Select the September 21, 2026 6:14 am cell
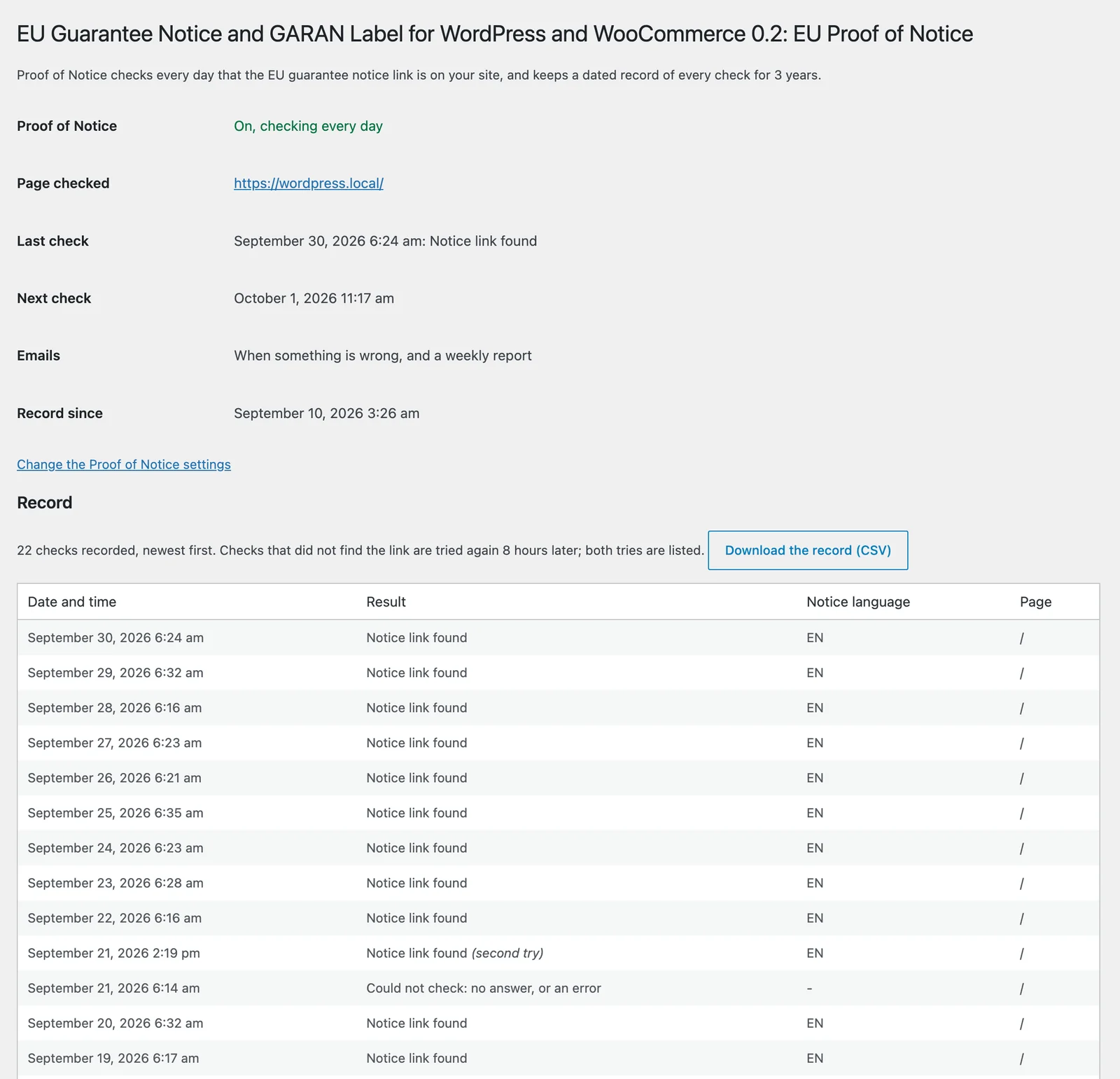This screenshot has width=1120, height=1079. point(114,988)
